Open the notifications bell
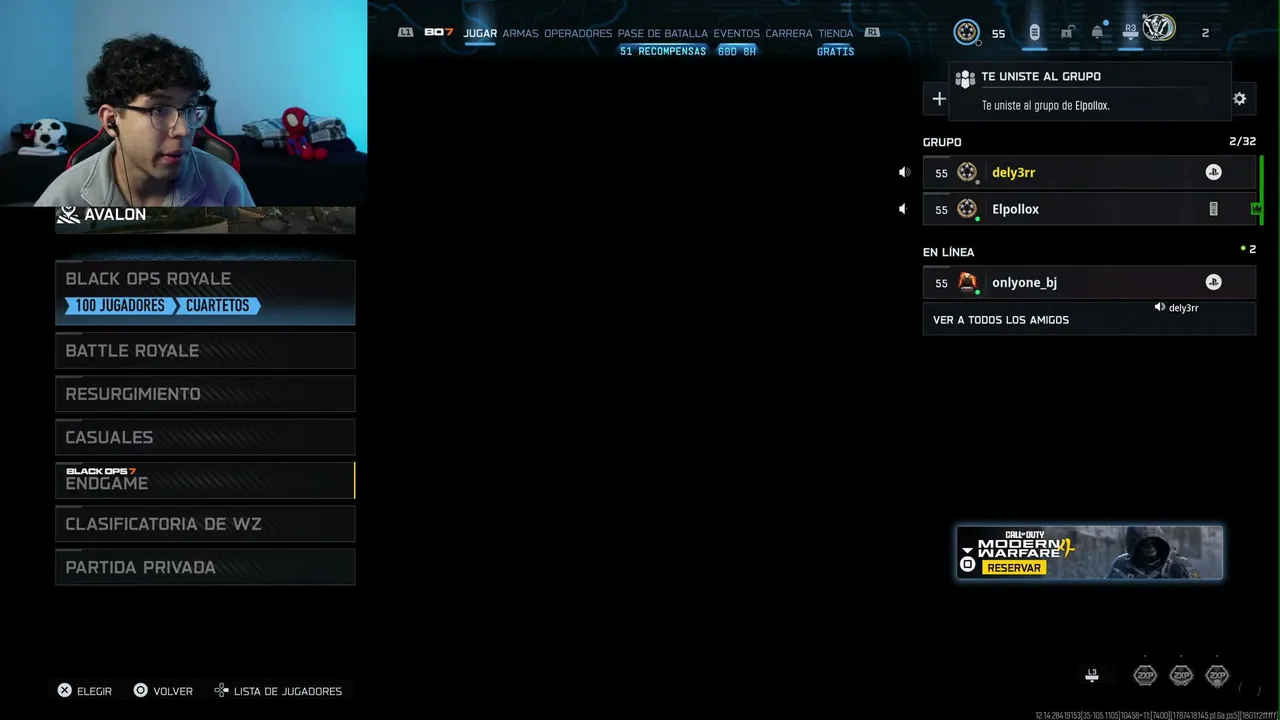Viewport: 1280px width, 720px height. (x=1097, y=32)
